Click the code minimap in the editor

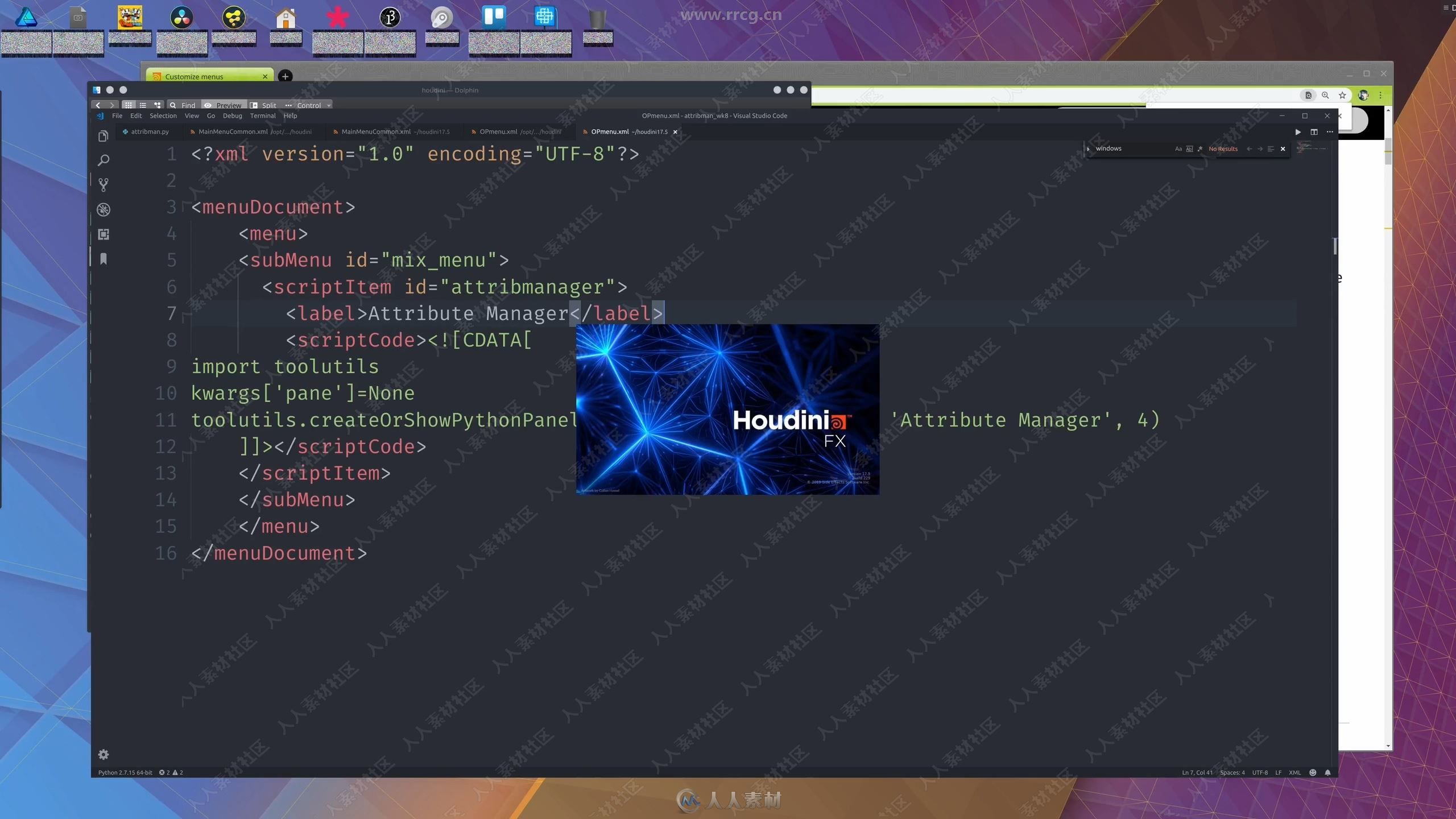pyautogui.click(x=1312, y=148)
